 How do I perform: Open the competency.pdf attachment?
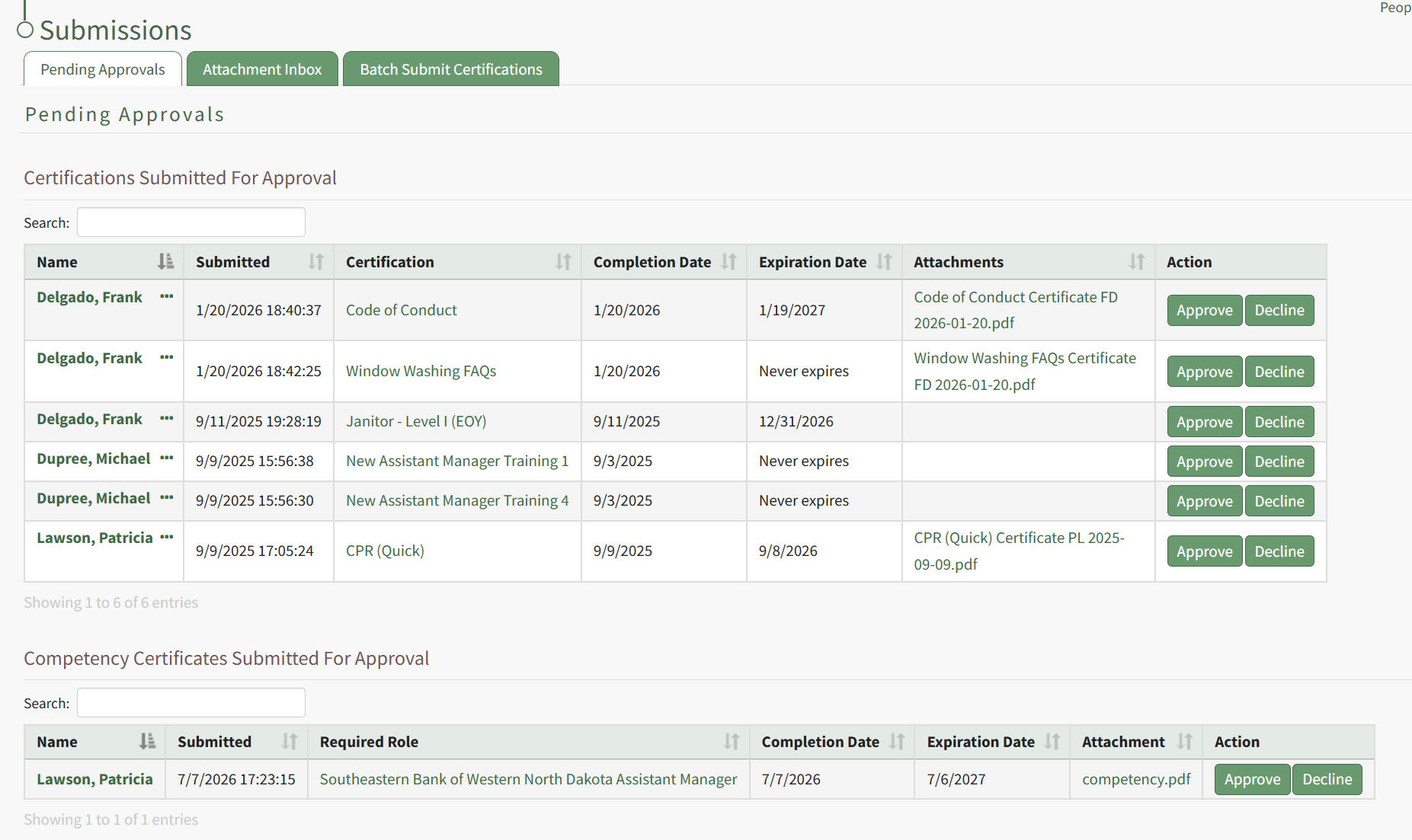click(1136, 779)
